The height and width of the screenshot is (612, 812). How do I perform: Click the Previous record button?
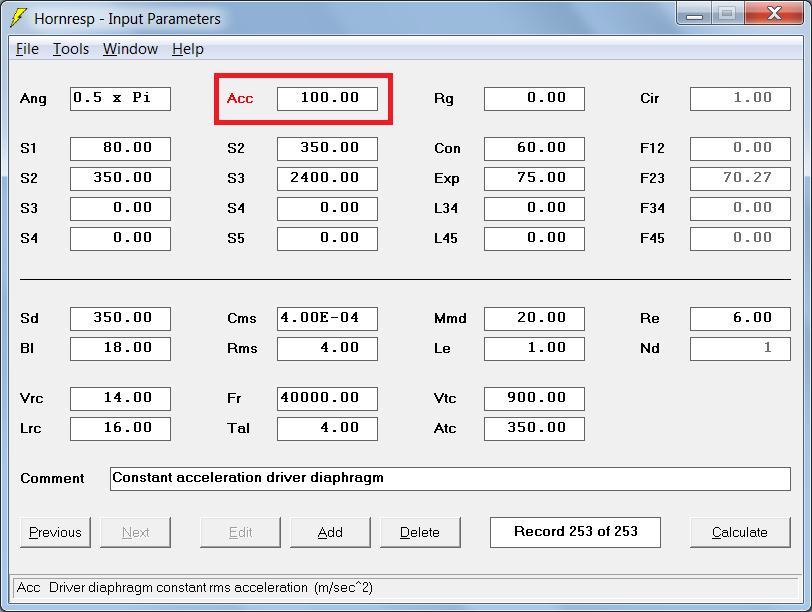(55, 532)
